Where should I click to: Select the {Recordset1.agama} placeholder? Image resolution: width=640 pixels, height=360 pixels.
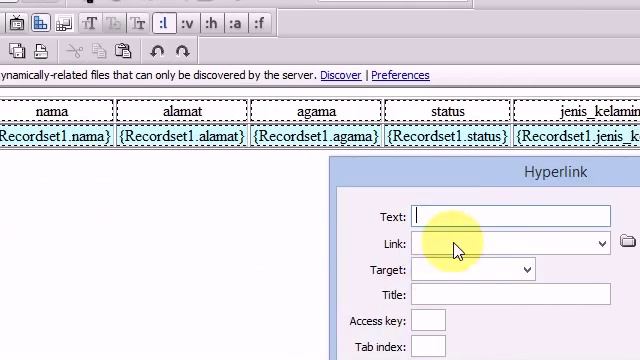point(316,136)
